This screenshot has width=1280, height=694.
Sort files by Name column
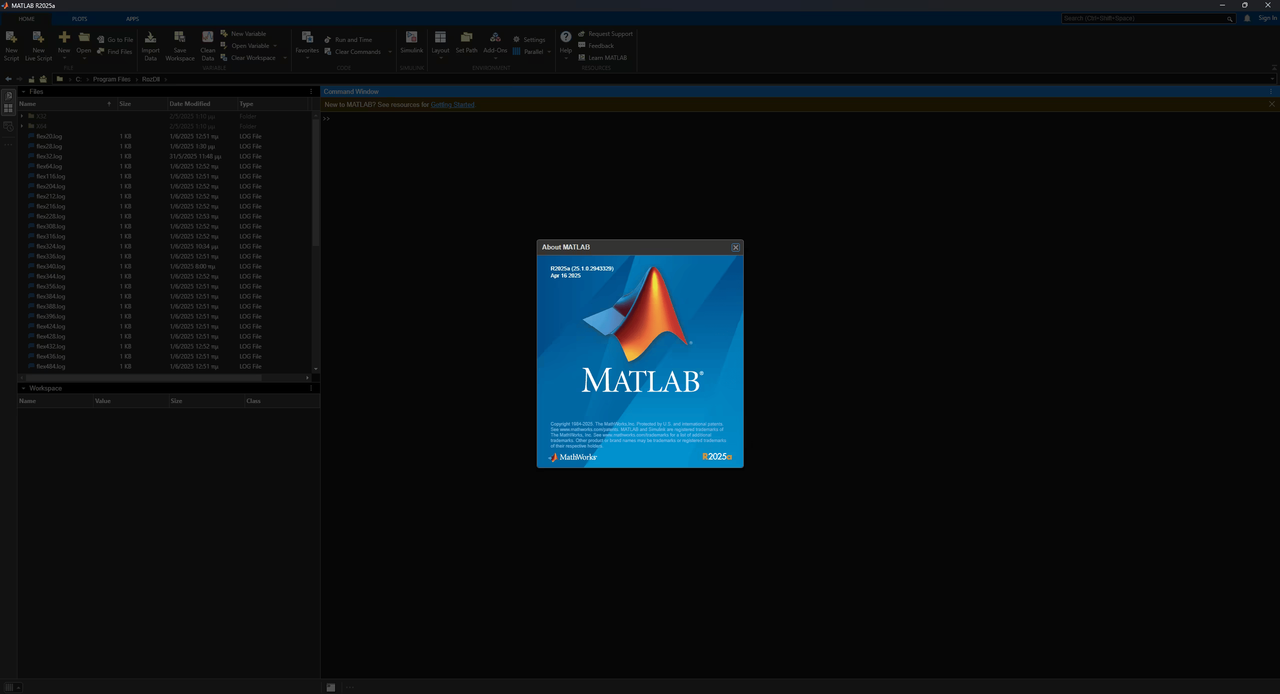point(66,104)
